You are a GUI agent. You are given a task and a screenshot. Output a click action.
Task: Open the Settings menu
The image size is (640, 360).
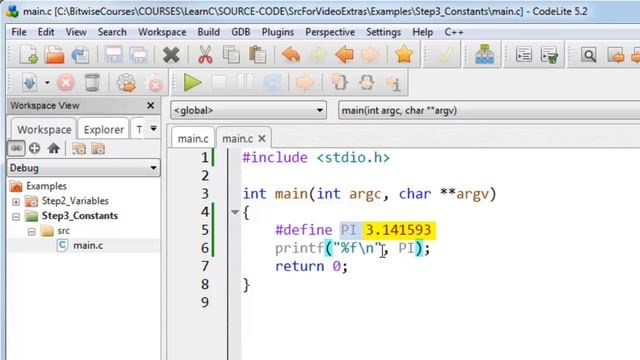point(383,32)
